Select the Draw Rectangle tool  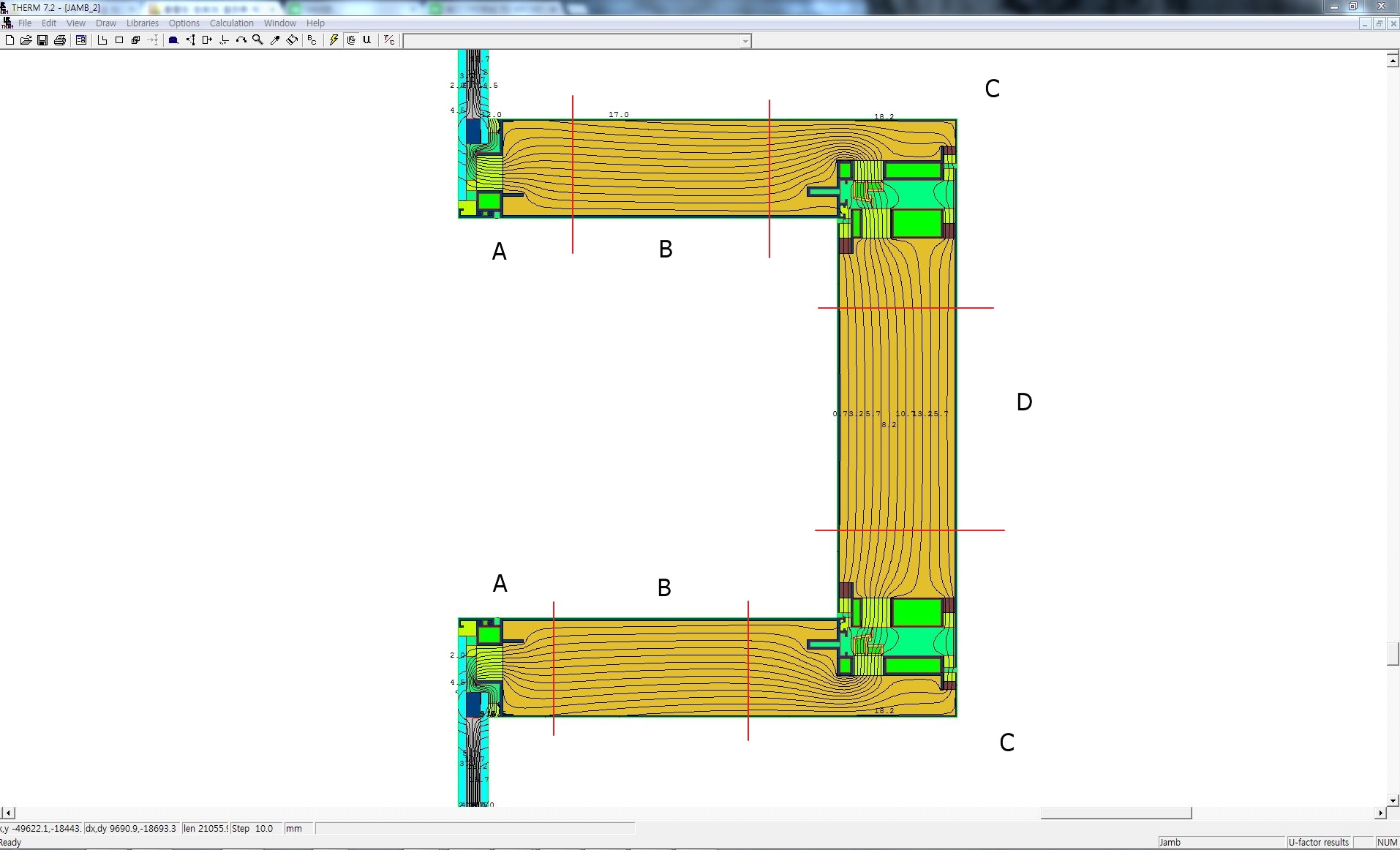(119, 40)
